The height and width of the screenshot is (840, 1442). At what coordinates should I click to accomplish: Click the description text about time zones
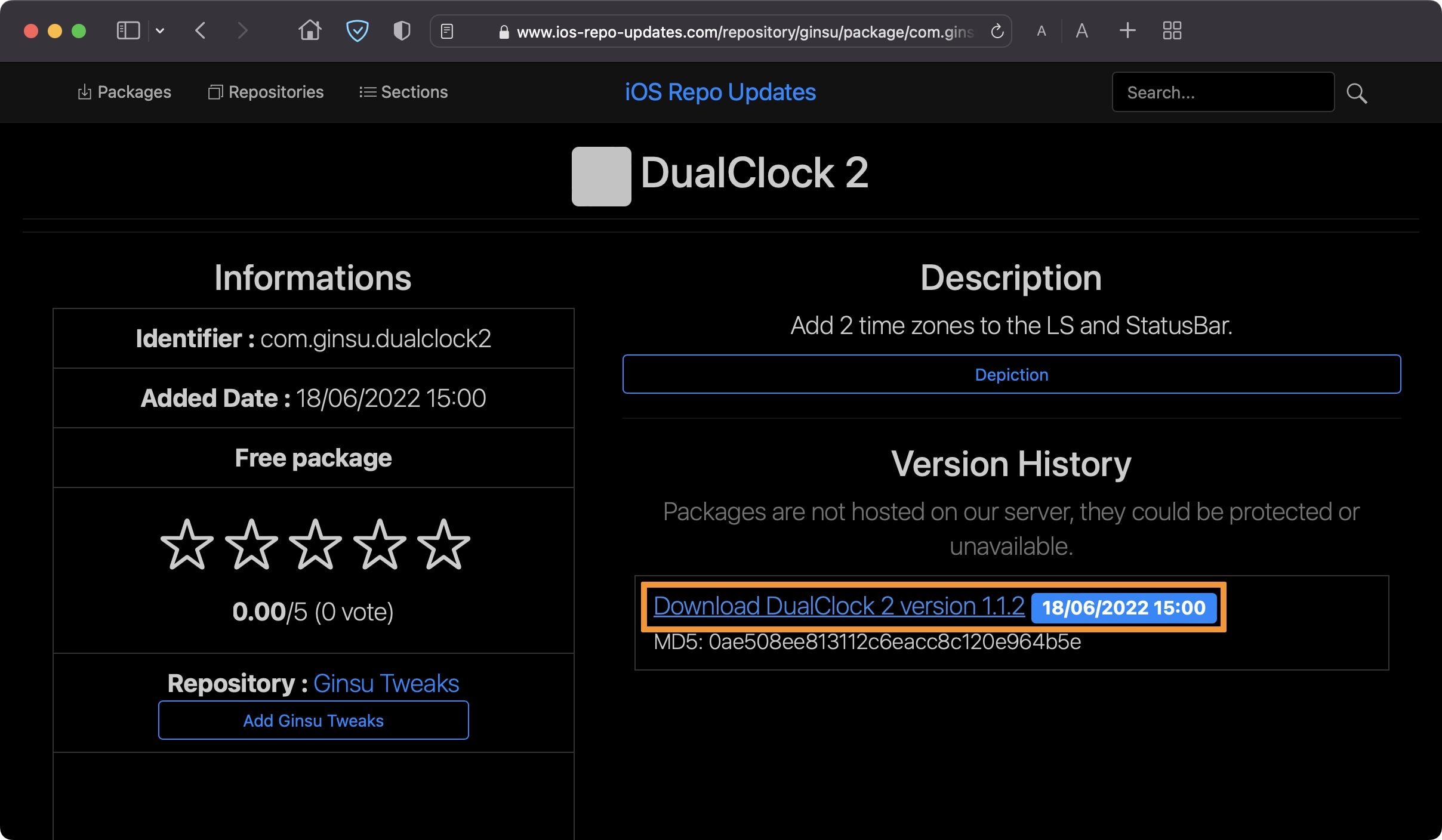1012,326
